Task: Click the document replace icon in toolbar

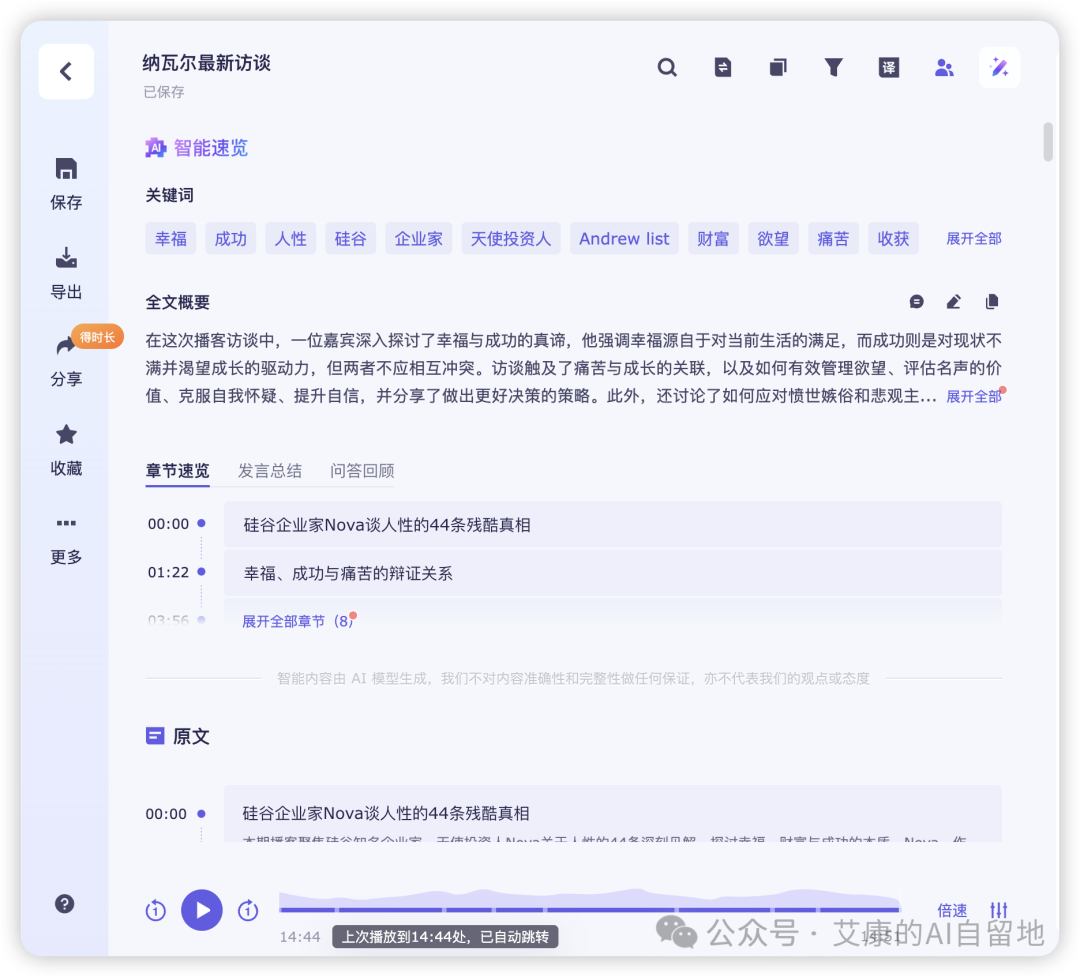Action: (x=723, y=68)
